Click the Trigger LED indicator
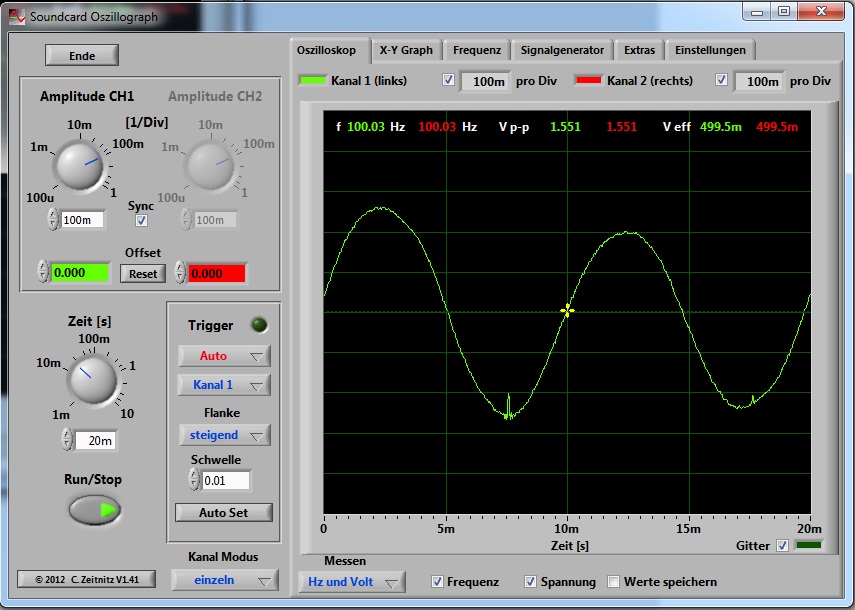The width and height of the screenshot is (855, 610). (258, 325)
